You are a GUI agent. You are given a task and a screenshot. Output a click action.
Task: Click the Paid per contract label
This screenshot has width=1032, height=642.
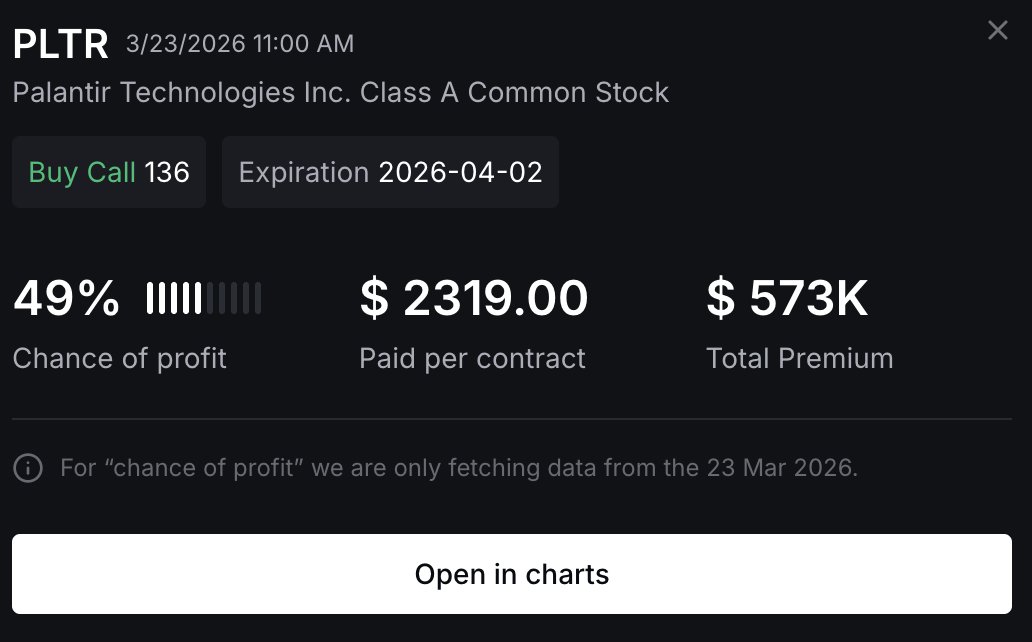click(x=472, y=358)
